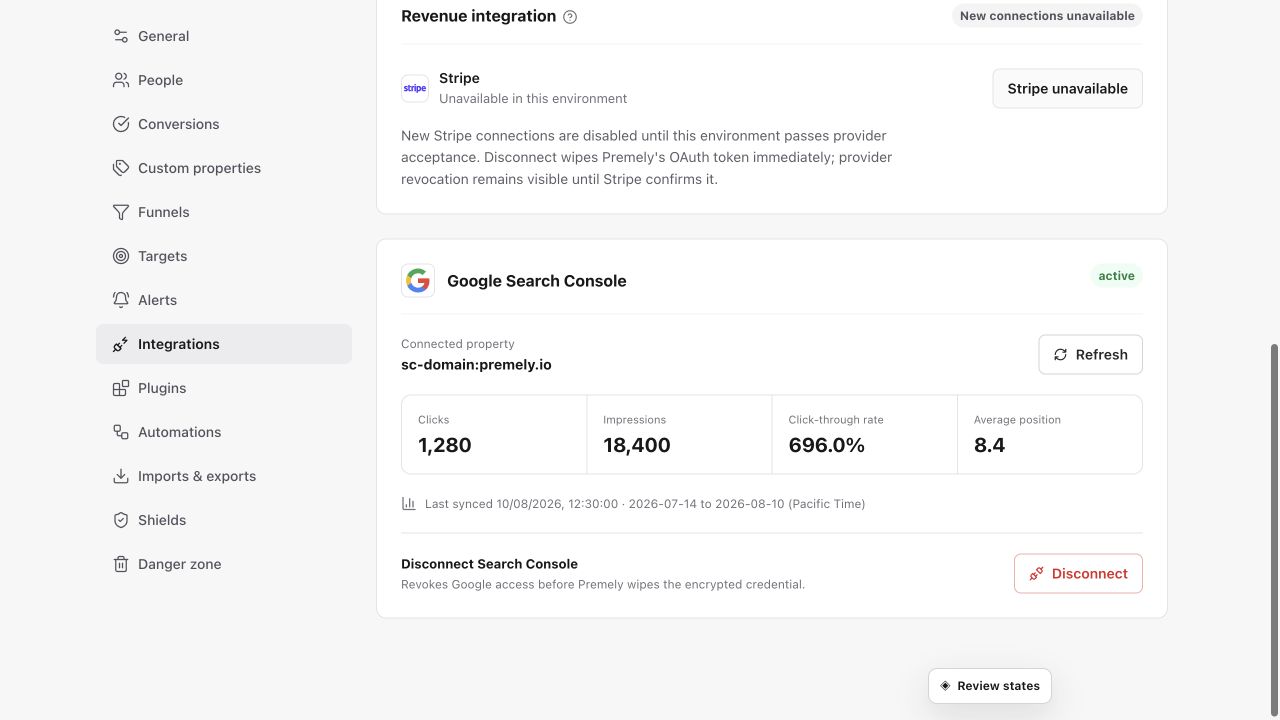This screenshot has width=1280, height=720.
Task: Click the People icon in sidebar
Action: tap(121, 80)
